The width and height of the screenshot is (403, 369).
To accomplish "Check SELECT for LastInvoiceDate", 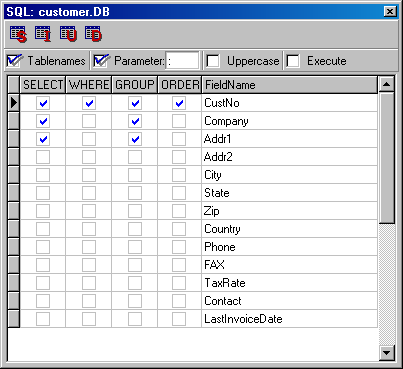I will coord(43,319).
